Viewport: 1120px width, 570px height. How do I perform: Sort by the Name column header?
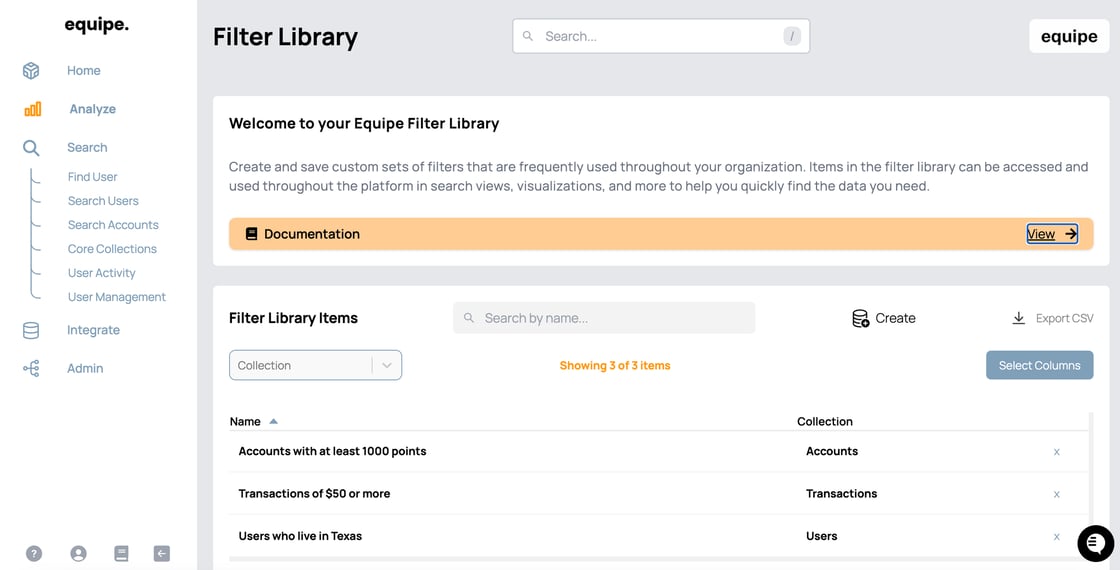(x=245, y=421)
